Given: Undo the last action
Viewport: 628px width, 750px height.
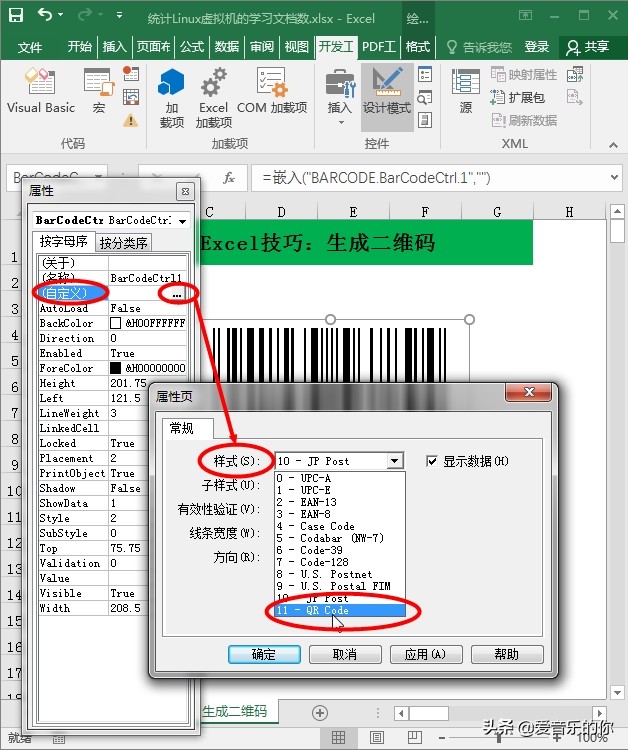Looking at the screenshot, I should point(44,15).
